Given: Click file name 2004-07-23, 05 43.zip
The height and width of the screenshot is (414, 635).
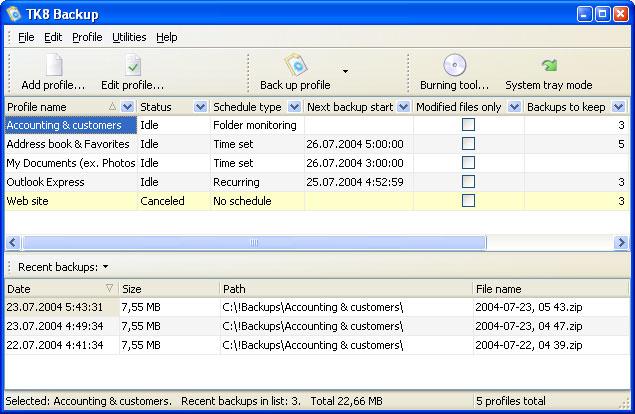Looking at the screenshot, I should (529, 307).
